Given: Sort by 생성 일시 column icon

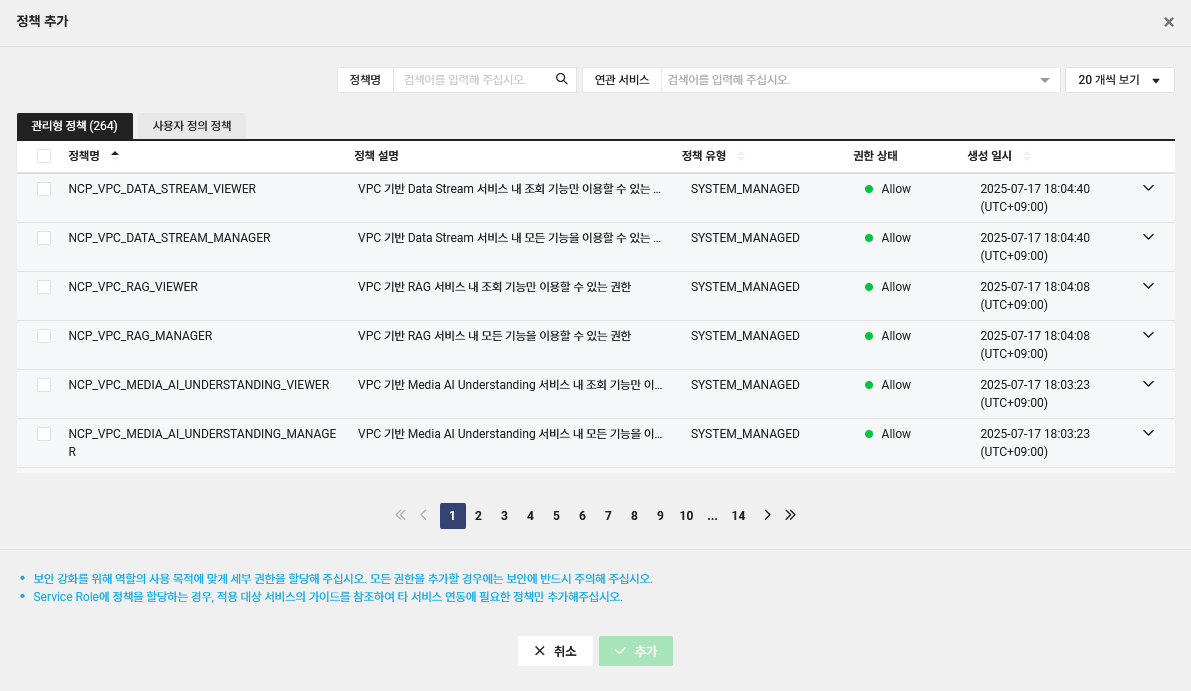Looking at the screenshot, I should point(1027,156).
